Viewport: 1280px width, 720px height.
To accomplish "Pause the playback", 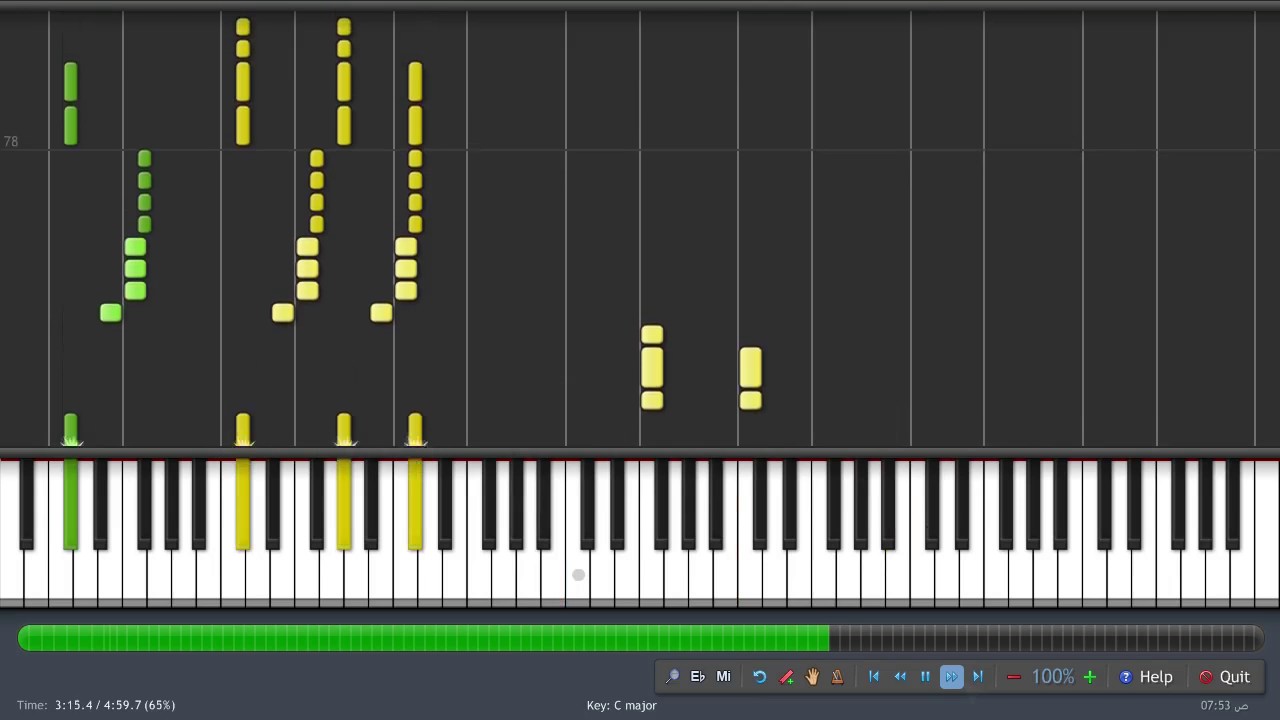I will [925, 677].
